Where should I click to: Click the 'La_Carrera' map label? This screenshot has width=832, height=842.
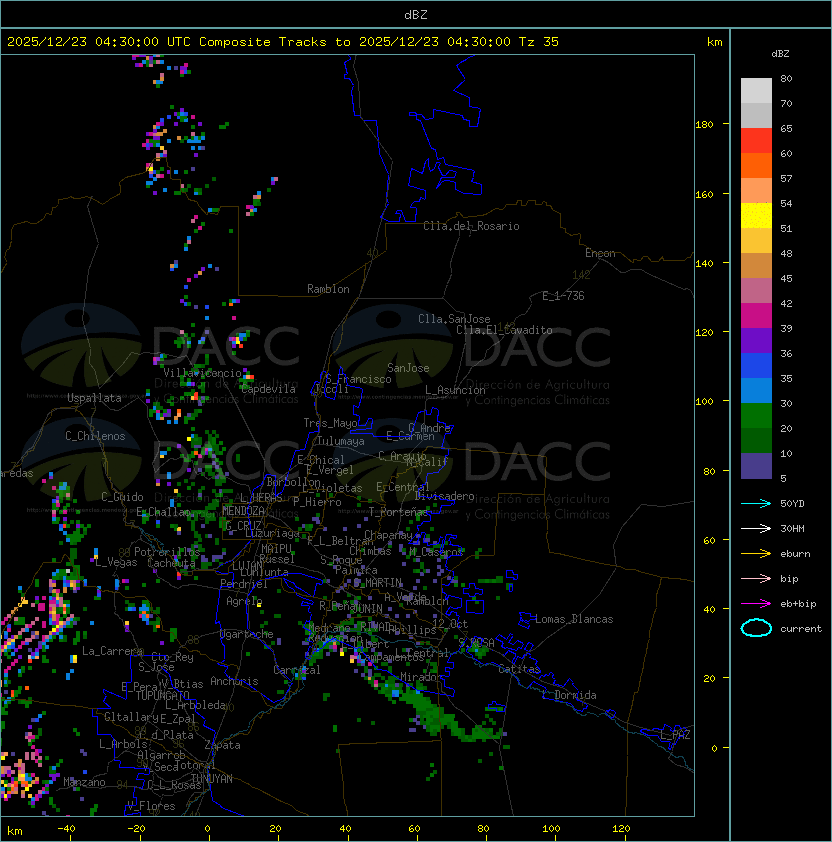[x=113, y=651]
